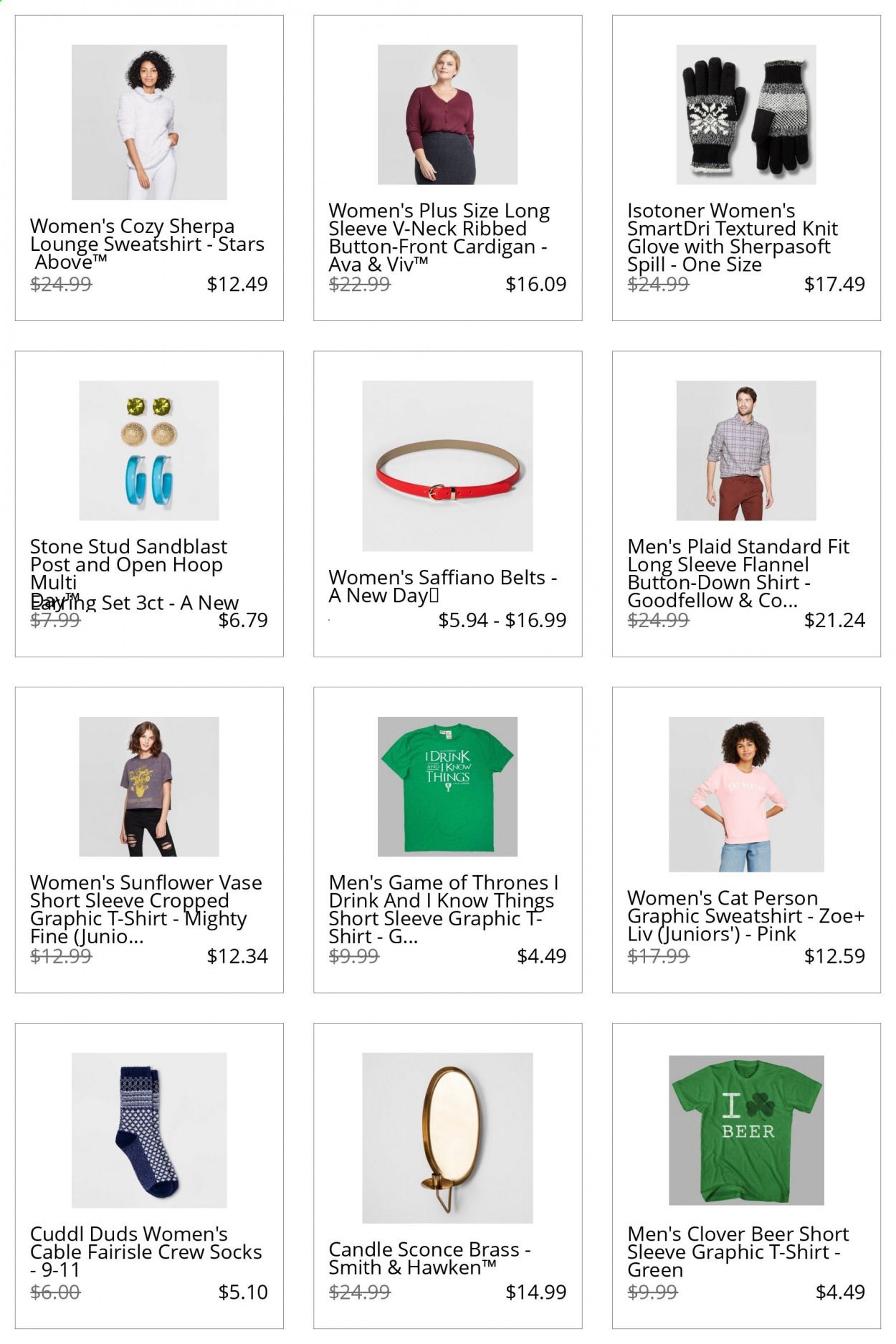Select the $21.24 flannel shirt sale price
This screenshot has height=1344, width=896.
point(834,620)
